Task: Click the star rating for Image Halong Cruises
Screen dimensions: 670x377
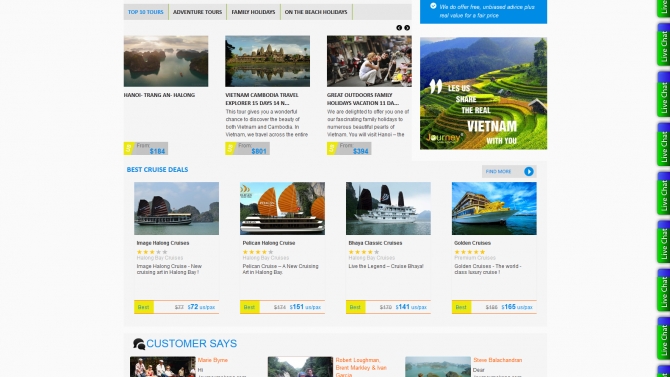Action: pyautogui.click(x=152, y=252)
